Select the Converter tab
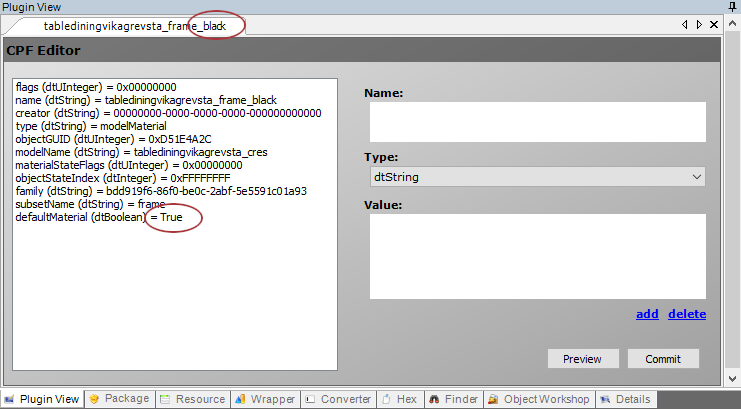 point(338,399)
